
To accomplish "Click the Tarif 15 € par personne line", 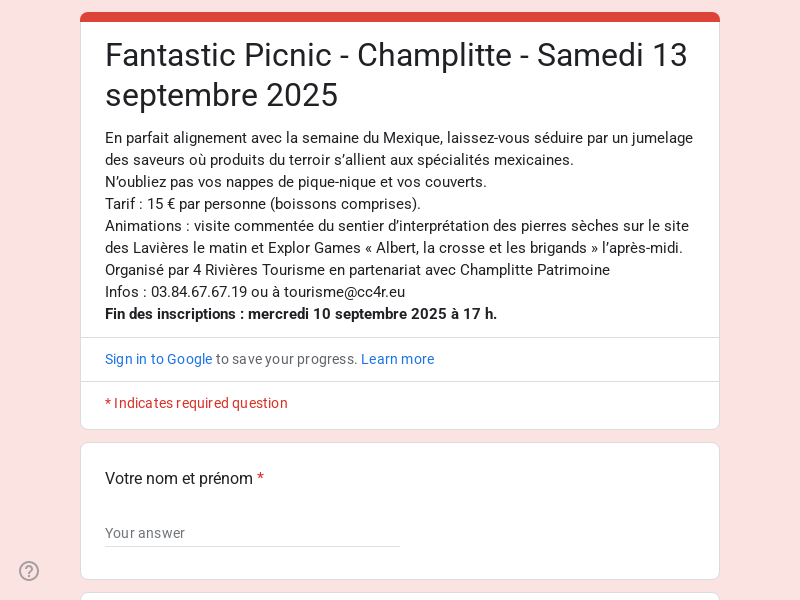I will pyautogui.click(x=263, y=204).
